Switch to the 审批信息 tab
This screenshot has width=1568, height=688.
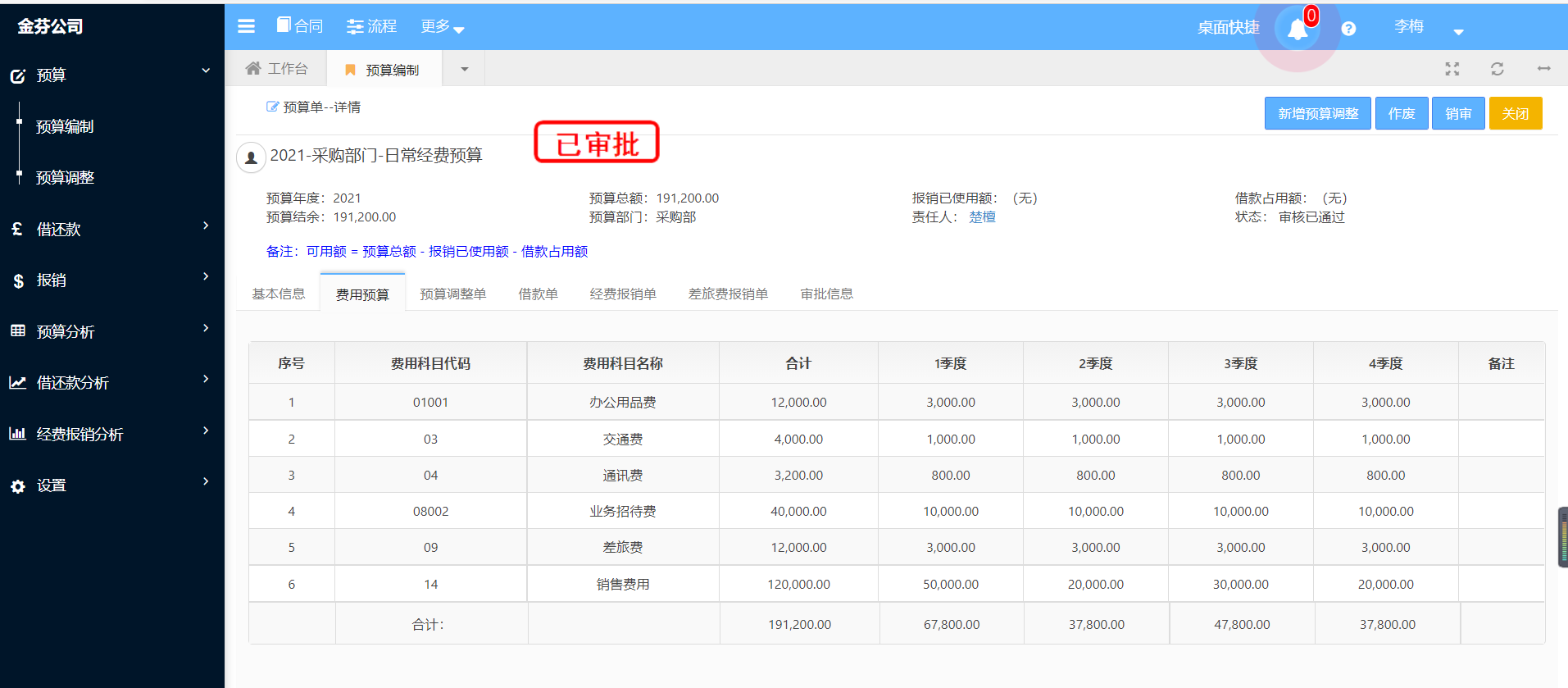pos(827,294)
